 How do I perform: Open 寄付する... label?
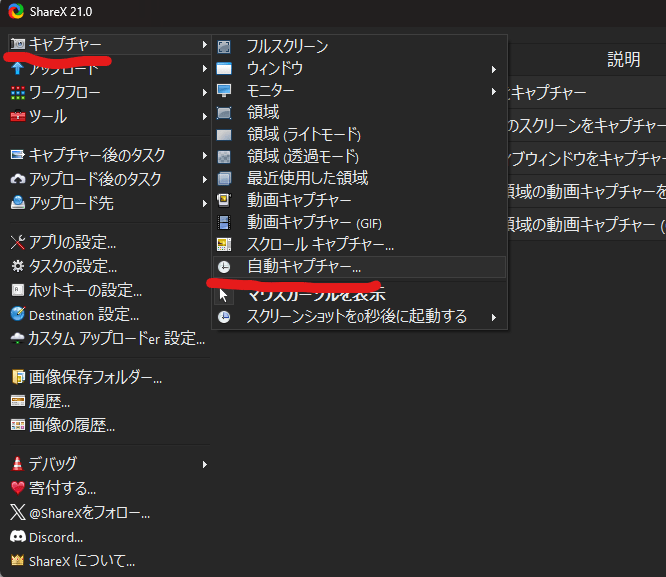point(62,488)
